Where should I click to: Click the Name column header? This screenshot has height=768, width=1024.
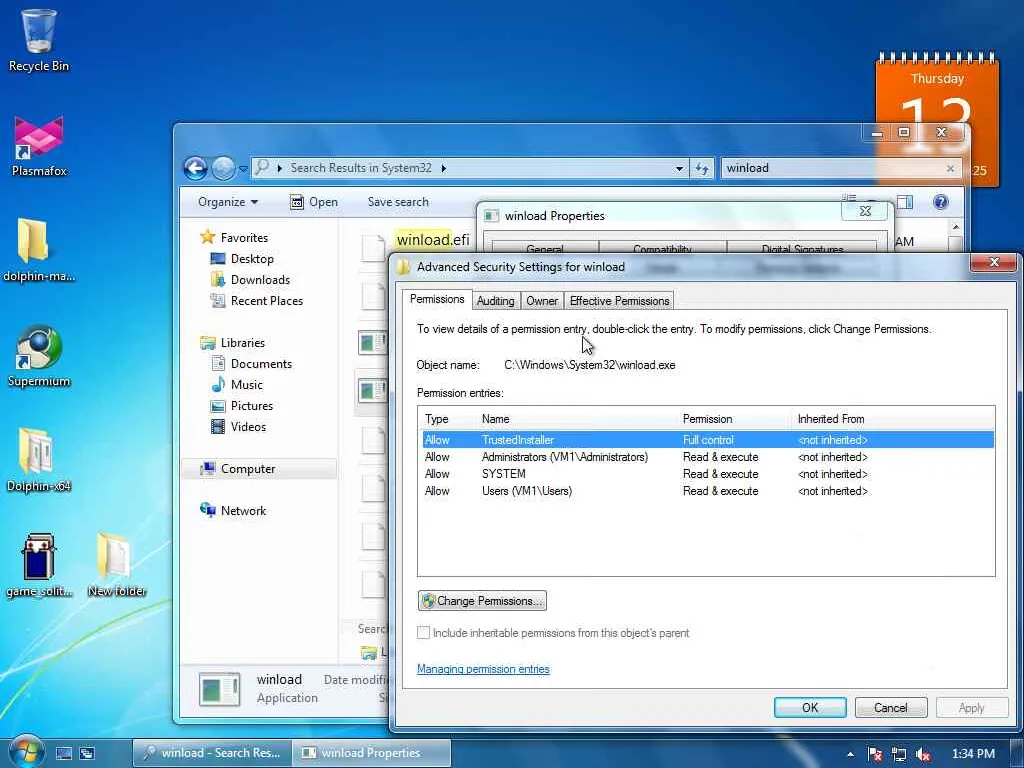pyautogui.click(x=577, y=419)
